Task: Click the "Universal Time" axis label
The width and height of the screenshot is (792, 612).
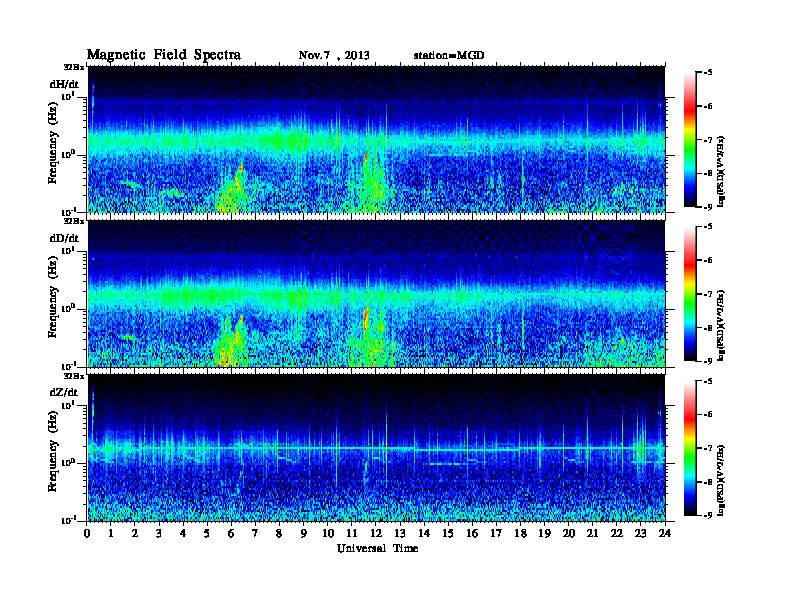Action: point(378,548)
